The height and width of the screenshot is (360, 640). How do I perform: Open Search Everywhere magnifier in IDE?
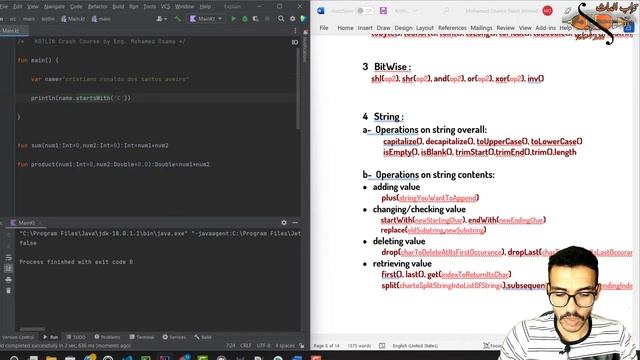[x=281, y=19]
